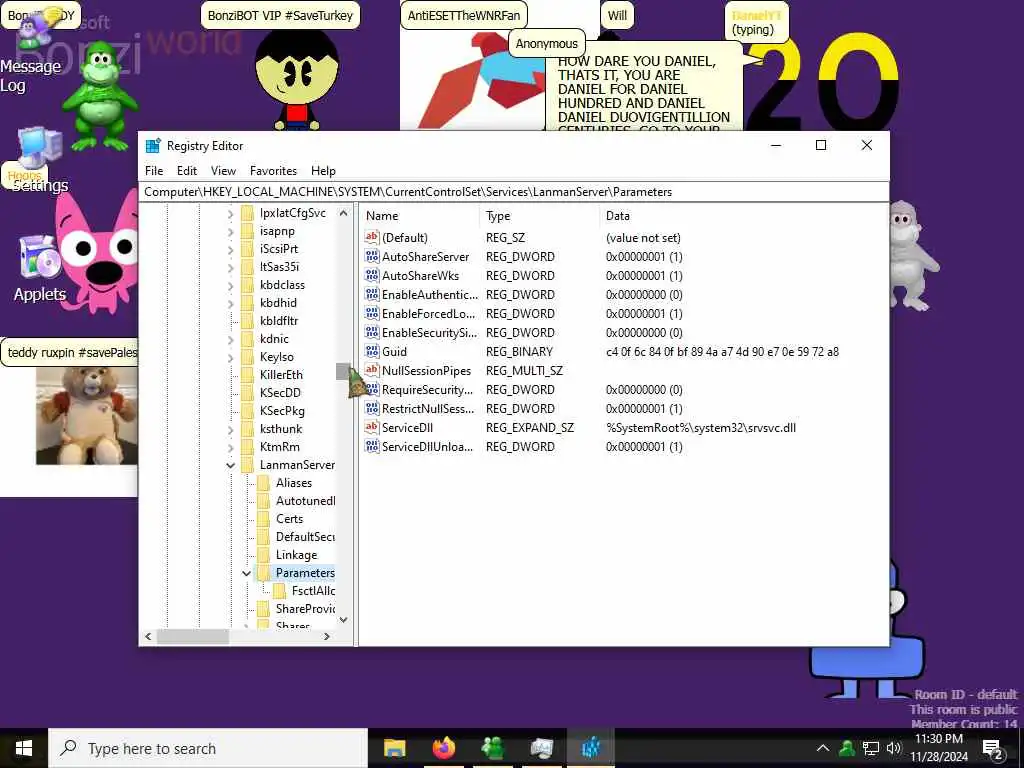Expand the IpxlatCfgSvc tree node
Viewport: 1024px width, 768px height.
click(231, 214)
